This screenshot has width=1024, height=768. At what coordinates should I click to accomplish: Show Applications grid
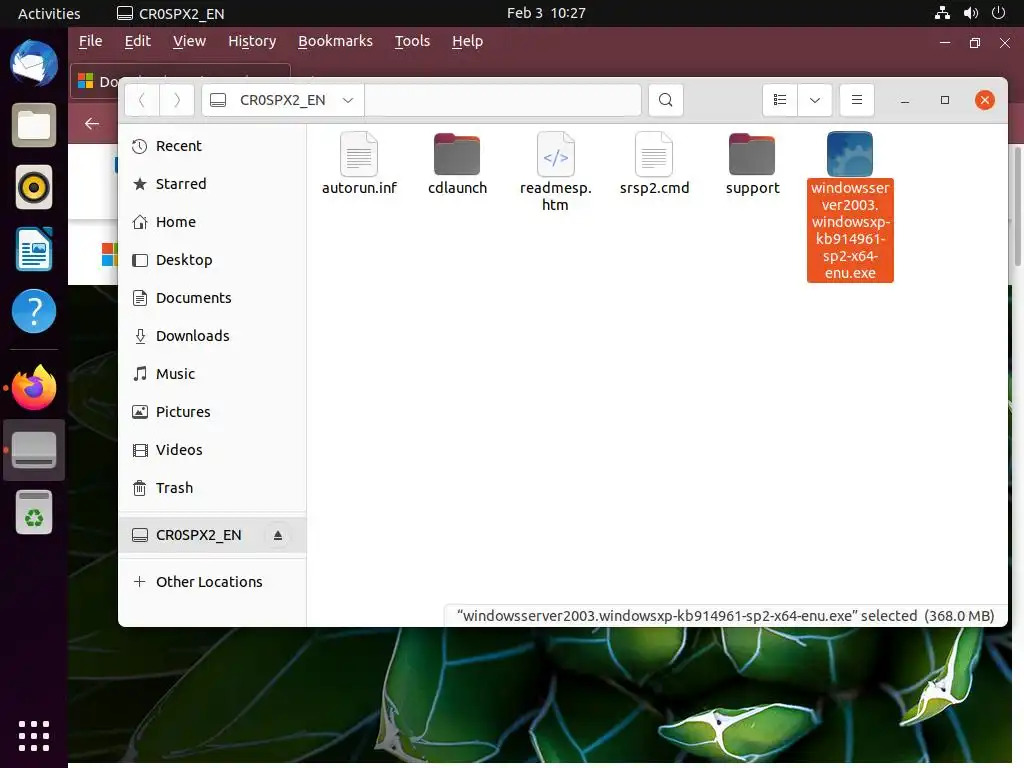point(34,736)
